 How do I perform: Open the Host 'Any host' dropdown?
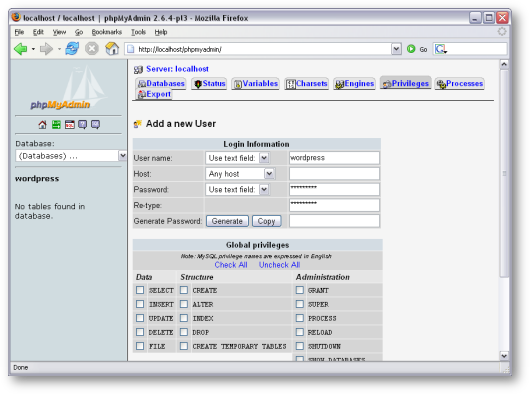pyautogui.click(x=240, y=174)
